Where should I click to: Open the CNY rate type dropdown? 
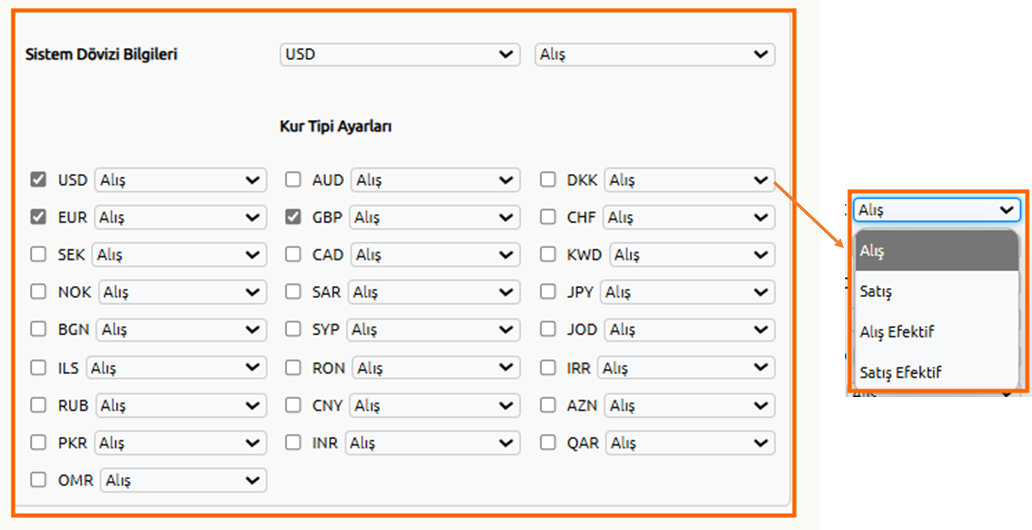(434, 406)
